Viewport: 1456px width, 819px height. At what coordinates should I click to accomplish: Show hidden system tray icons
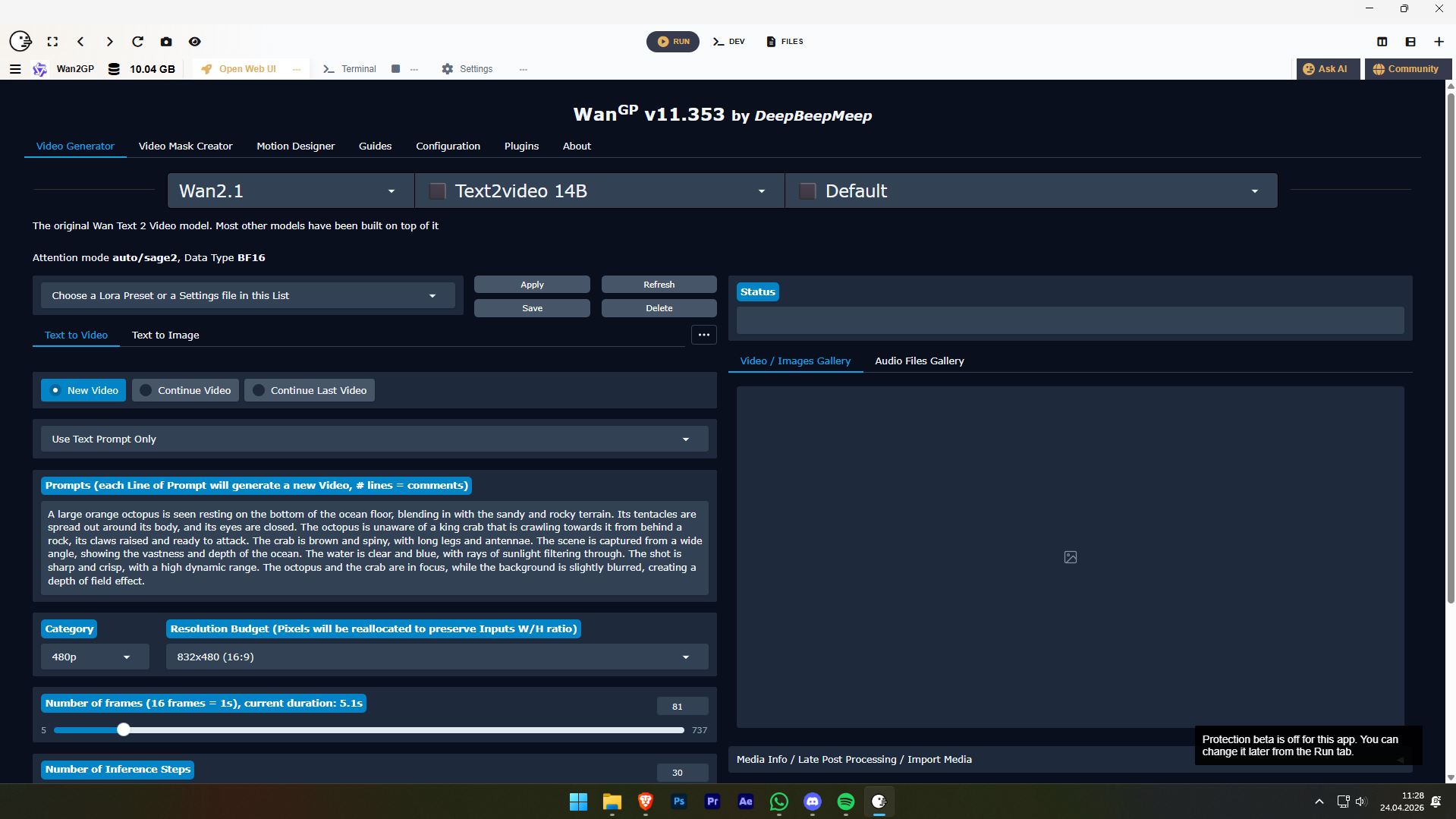1319,802
